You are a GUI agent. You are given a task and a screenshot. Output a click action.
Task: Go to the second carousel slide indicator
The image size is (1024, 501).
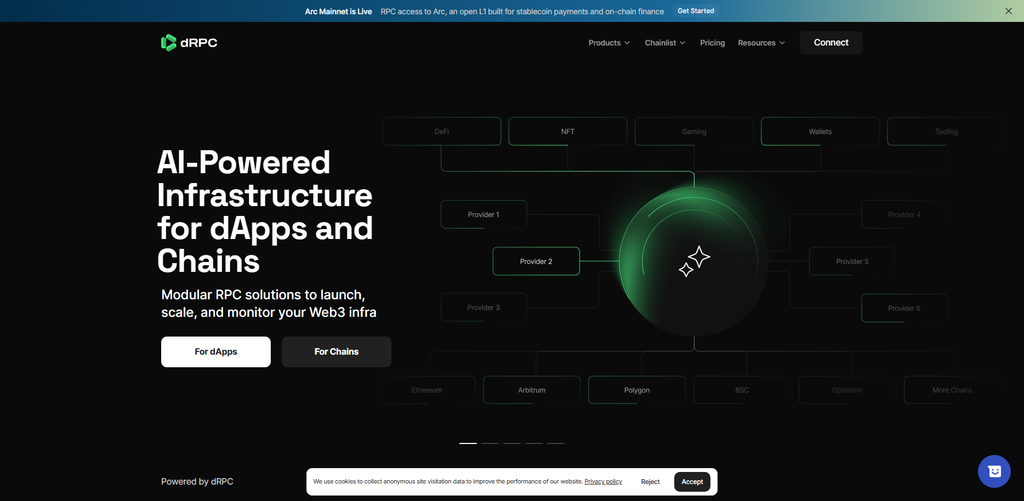[490, 443]
